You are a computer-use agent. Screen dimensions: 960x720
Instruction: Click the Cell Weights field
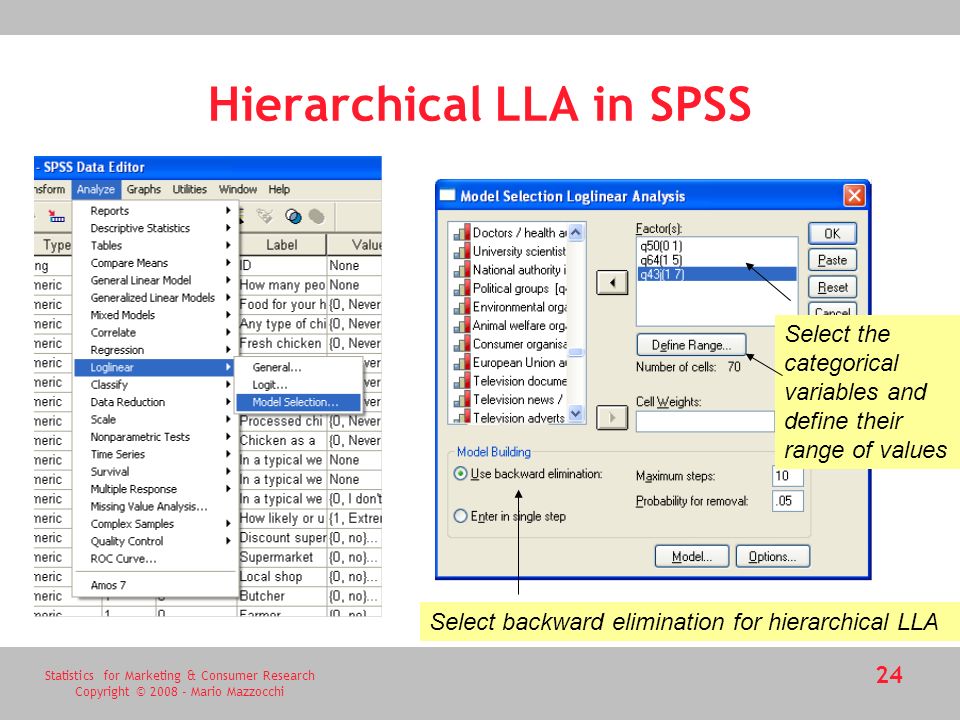705,422
